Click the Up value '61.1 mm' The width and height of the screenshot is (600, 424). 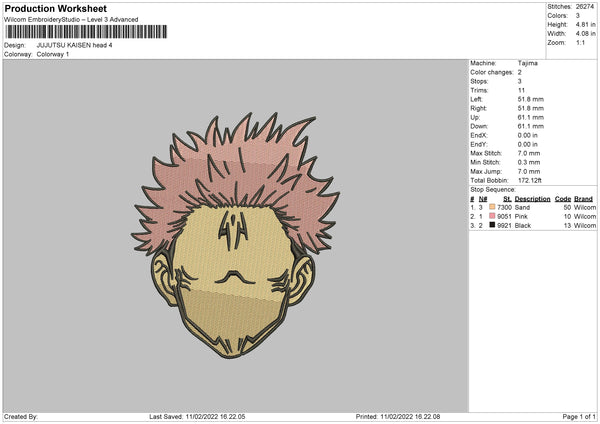pyautogui.click(x=531, y=117)
